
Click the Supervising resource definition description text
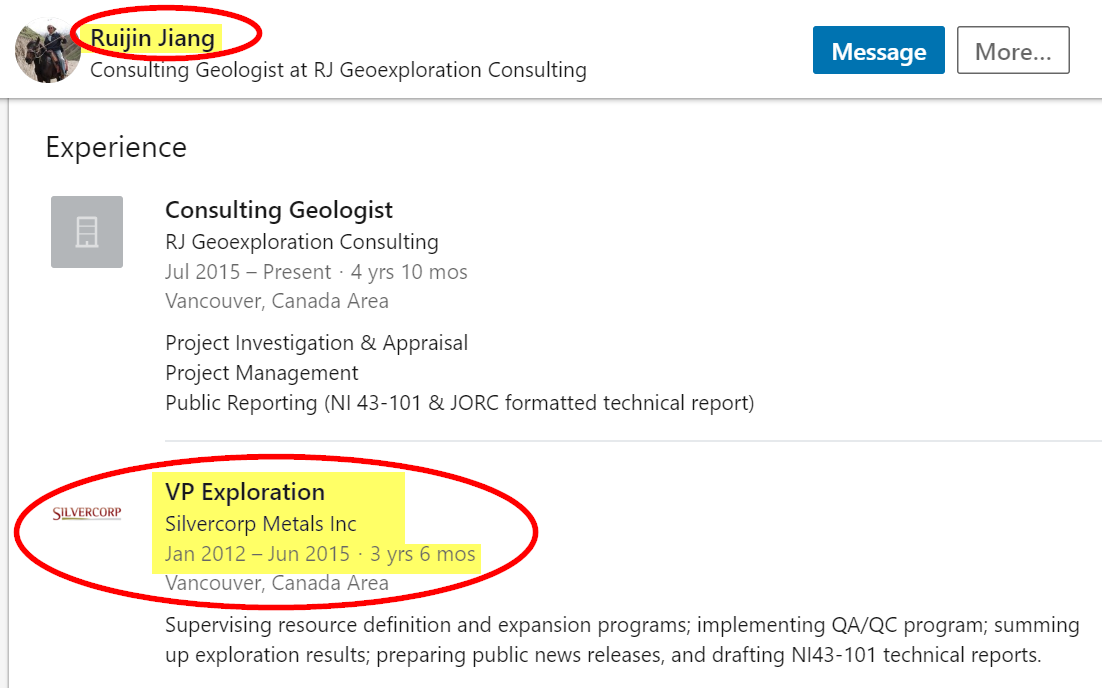tap(622, 640)
